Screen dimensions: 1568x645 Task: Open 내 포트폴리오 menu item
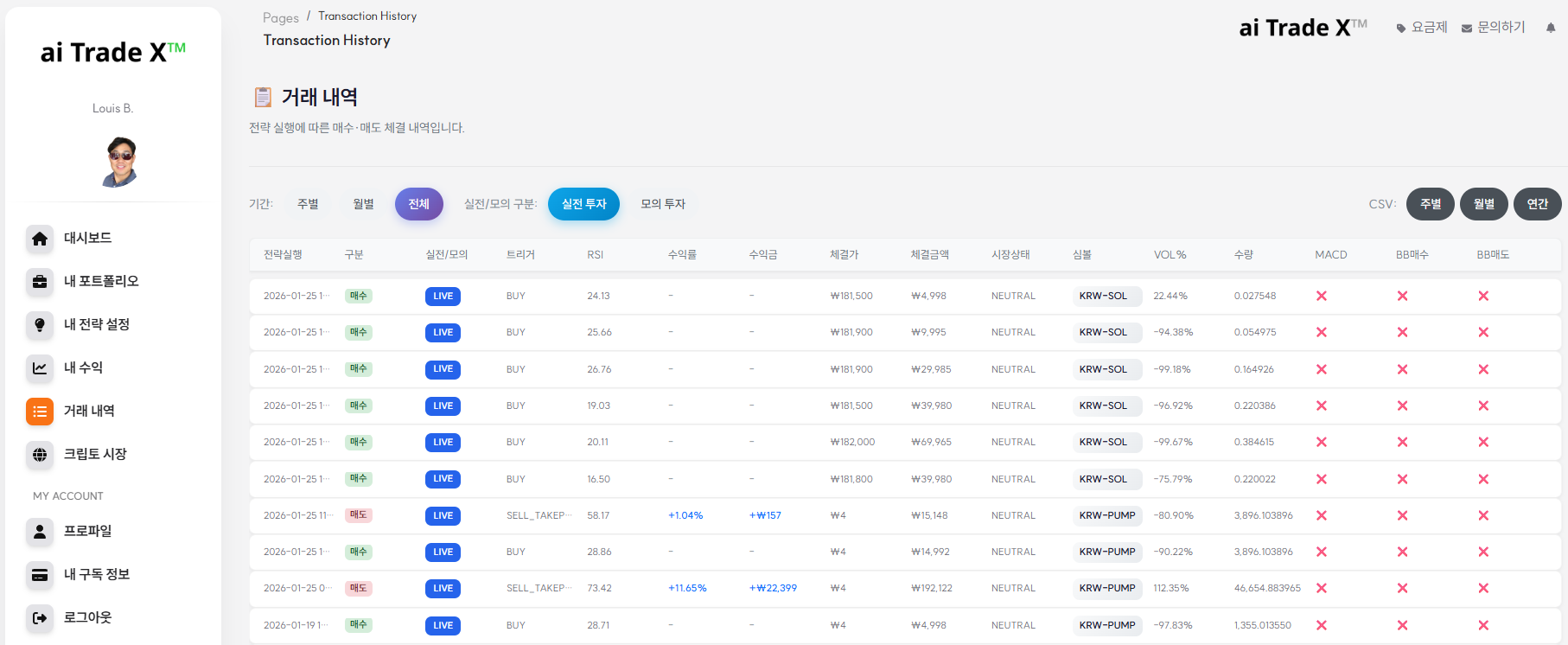pyautogui.click(x=101, y=282)
